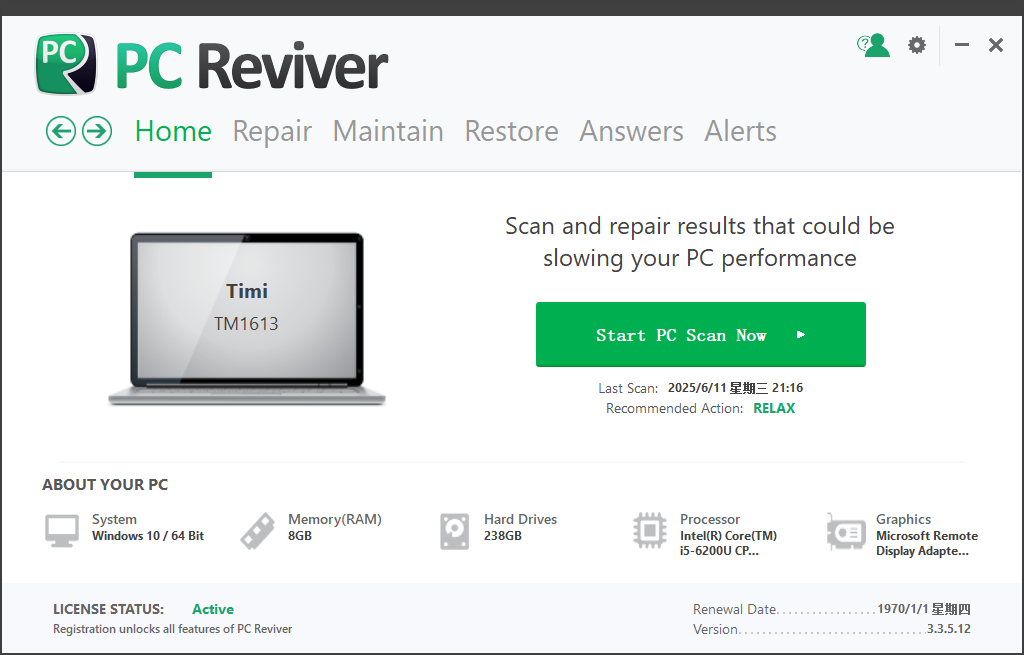
Task: Open the Restore tab
Action: tap(511, 131)
